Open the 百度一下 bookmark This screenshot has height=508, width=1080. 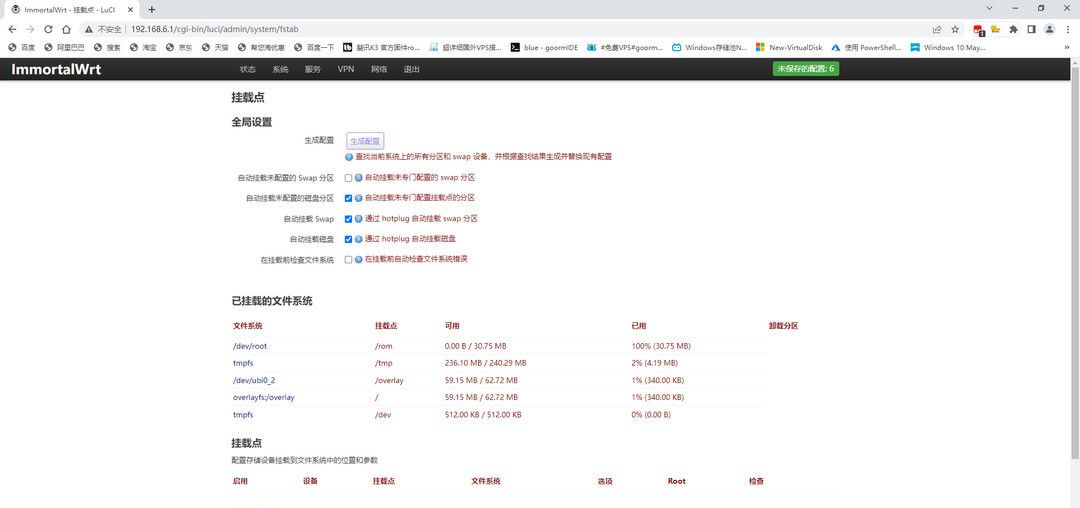314,47
